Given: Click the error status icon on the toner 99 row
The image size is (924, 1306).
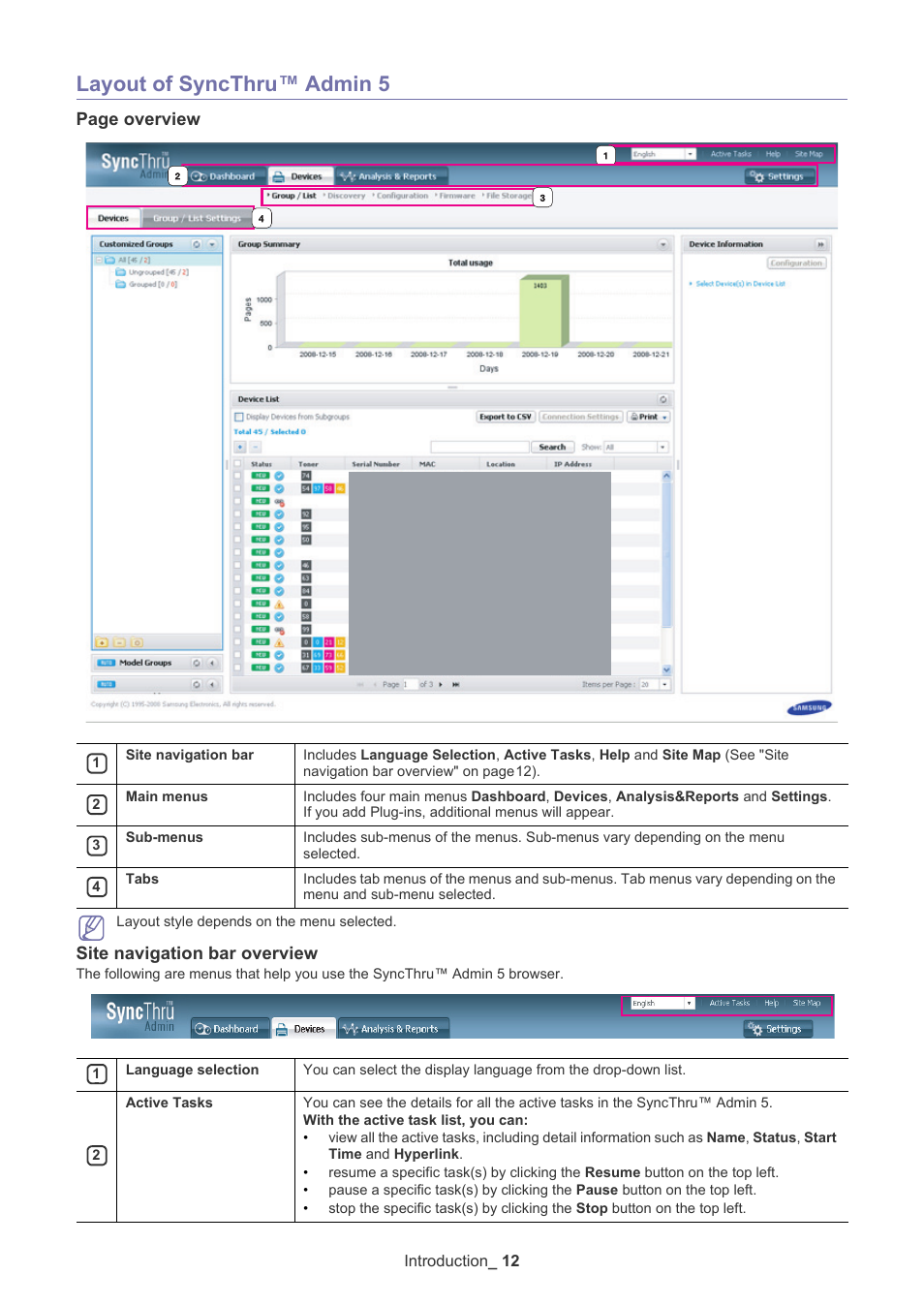Looking at the screenshot, I should tap(279, 629).
